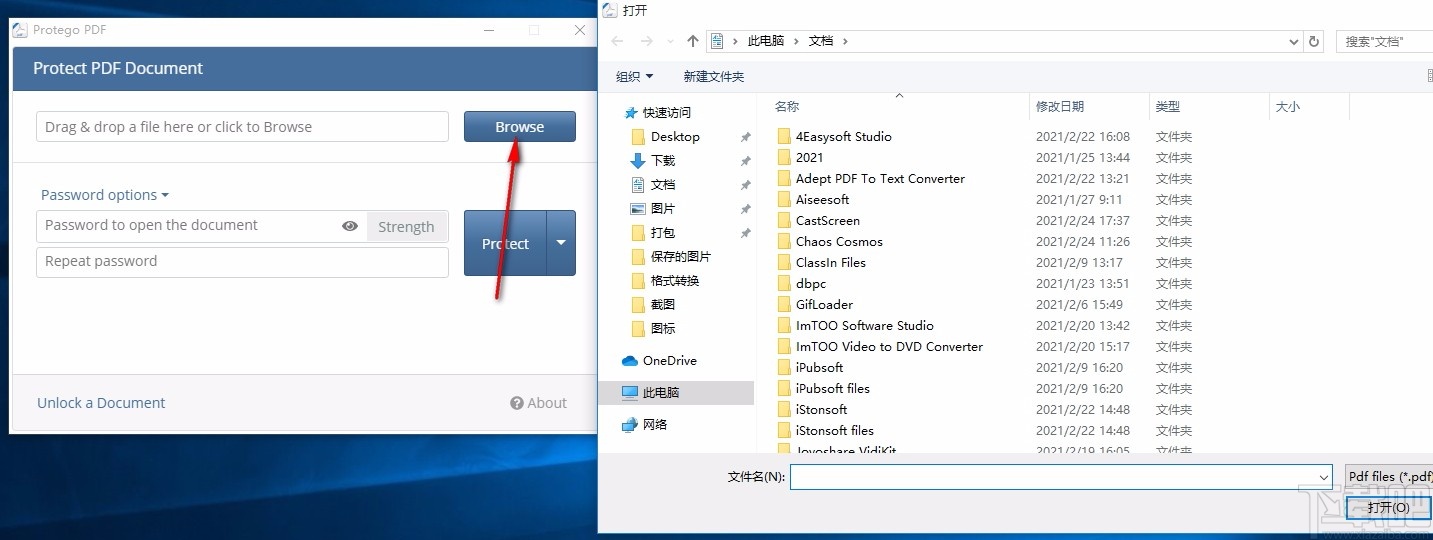Click the 搜索"文档" search box
The height and width of the screenshot is (540, 1433).
(x=1385, y=41)
